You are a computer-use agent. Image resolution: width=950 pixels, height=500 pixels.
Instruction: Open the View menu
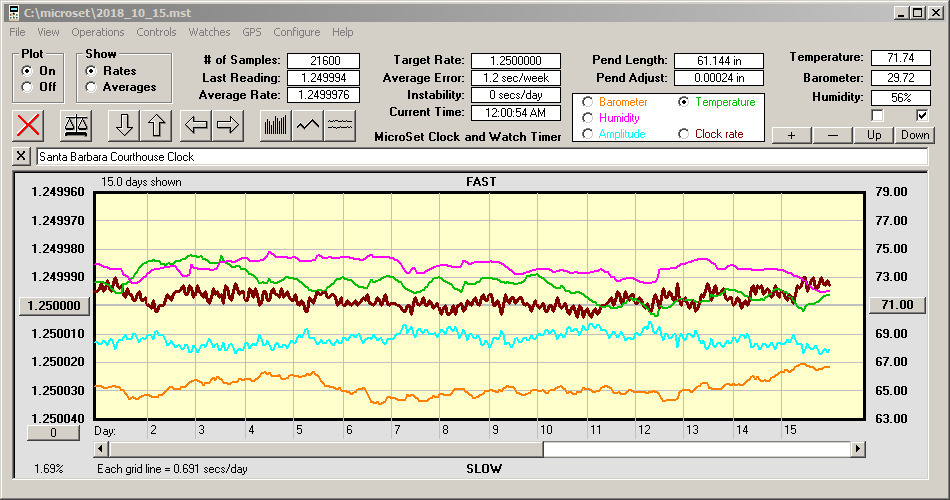[x=48, y=32]
